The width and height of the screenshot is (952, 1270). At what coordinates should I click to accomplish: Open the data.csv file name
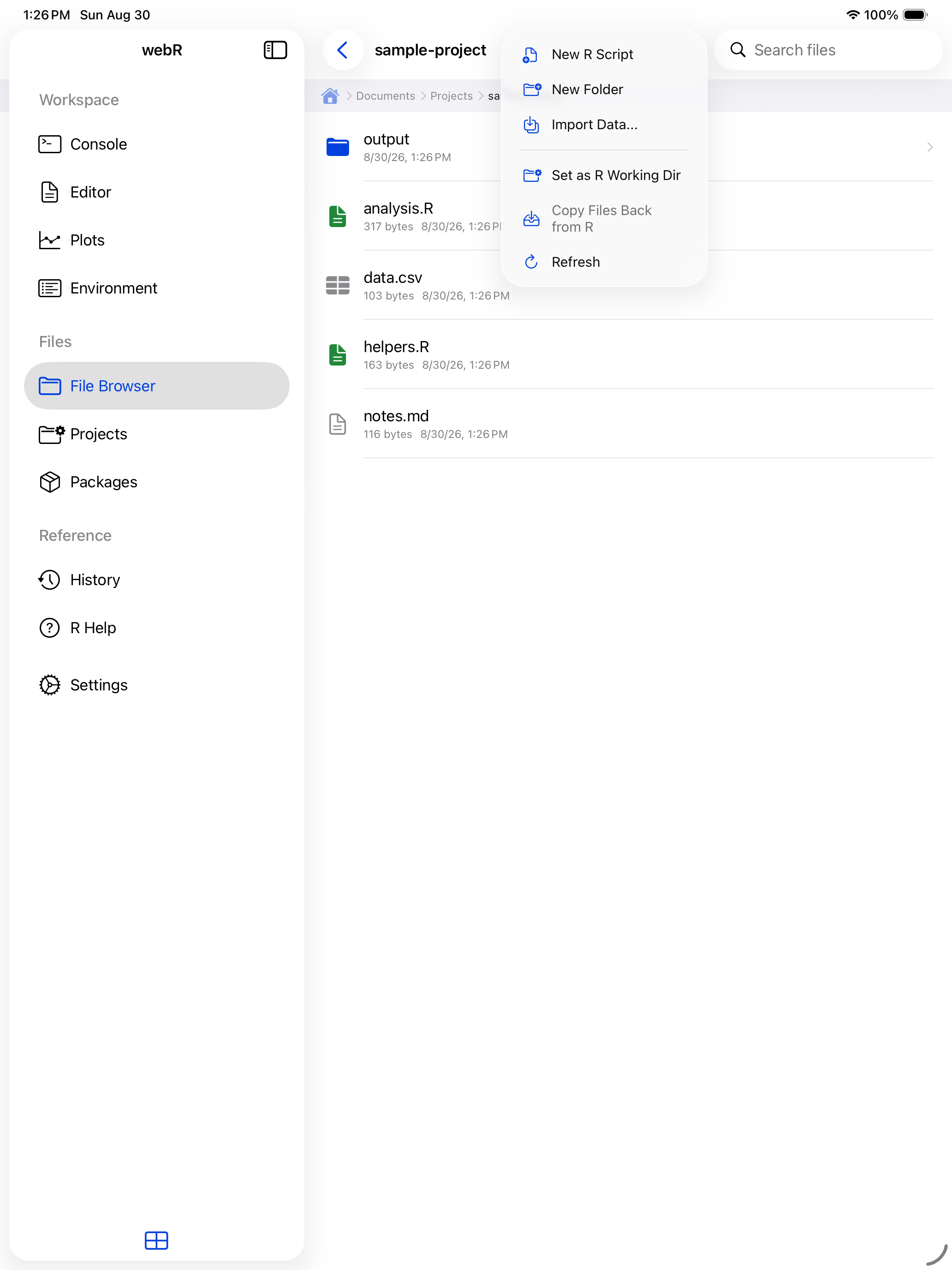click(393, 278)
